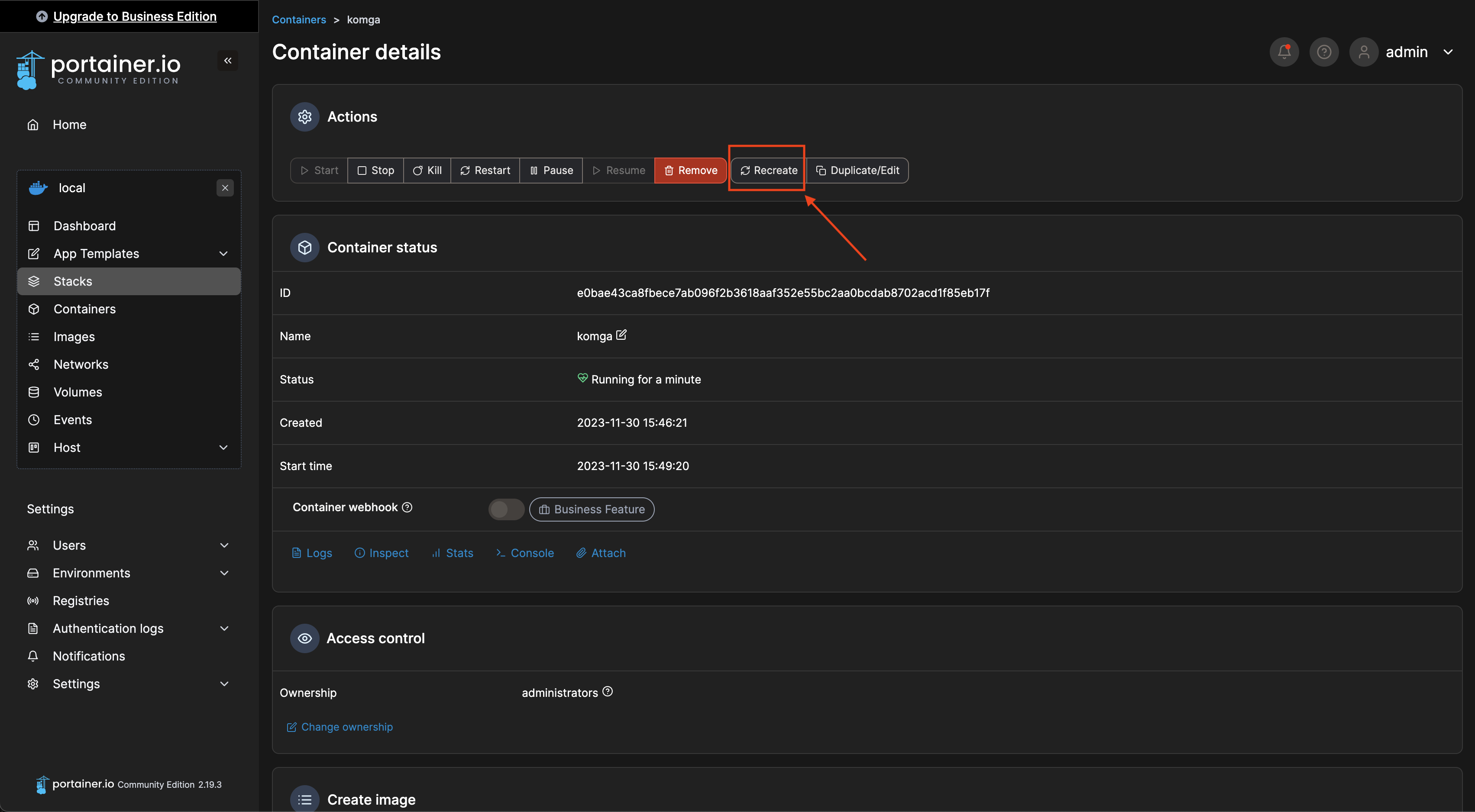Image resolution: width=1475 pixels, height=812 pixels.
Task: Click the Docker whale icon beside local
Action: [39, 188]
